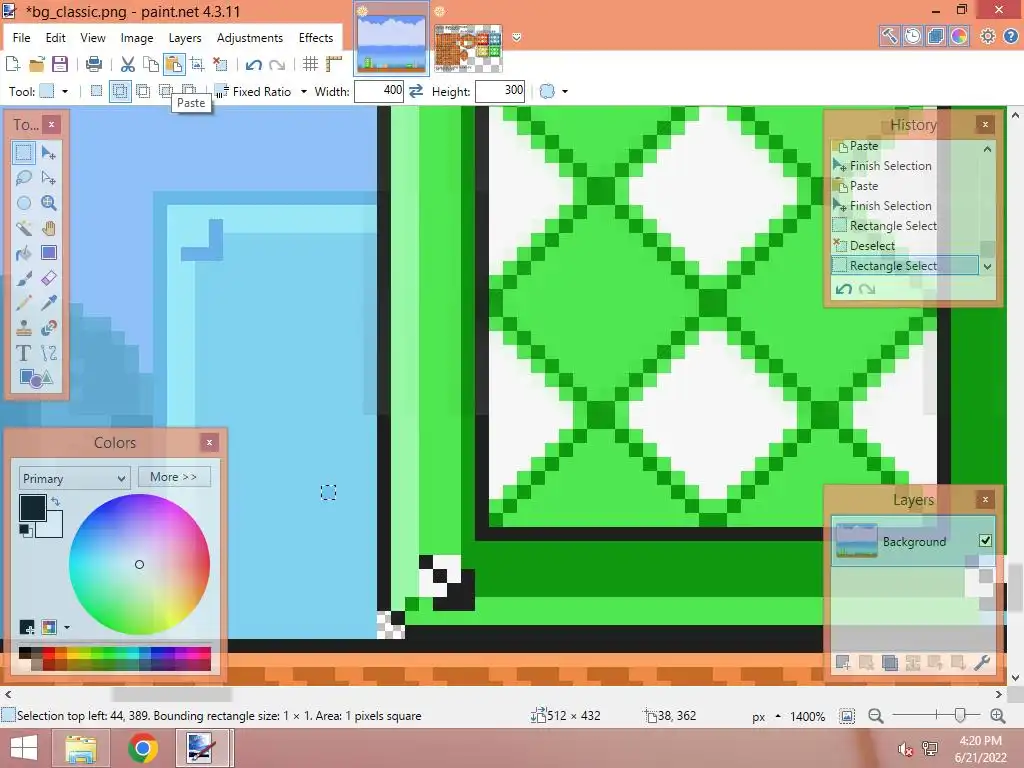Screen dimensions: 1024x768
Task: Pick the Color Picker eyedropper tool
Action: [x=49, y=303]
